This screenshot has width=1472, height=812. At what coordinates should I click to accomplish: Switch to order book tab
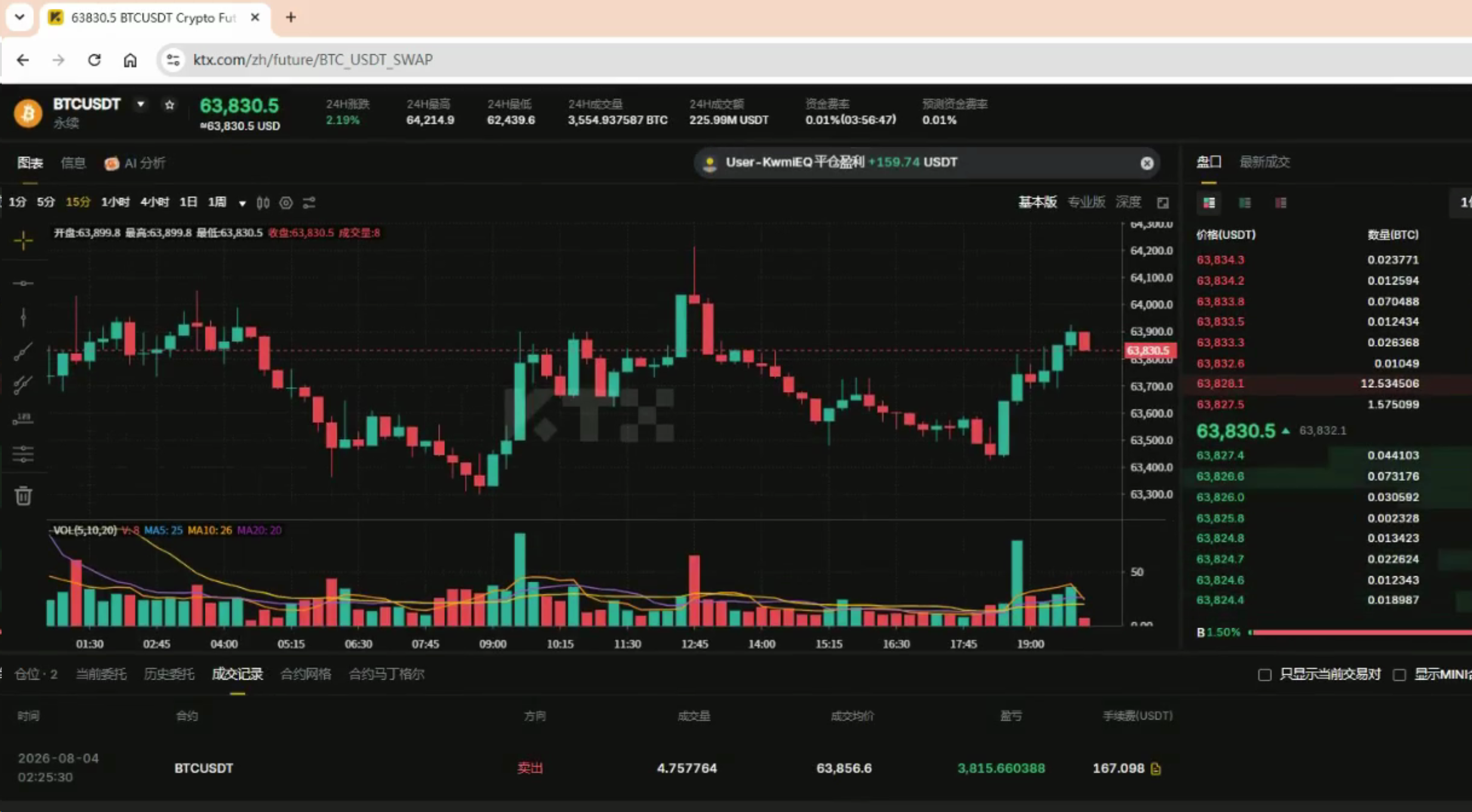click(x=1209, y=162)
